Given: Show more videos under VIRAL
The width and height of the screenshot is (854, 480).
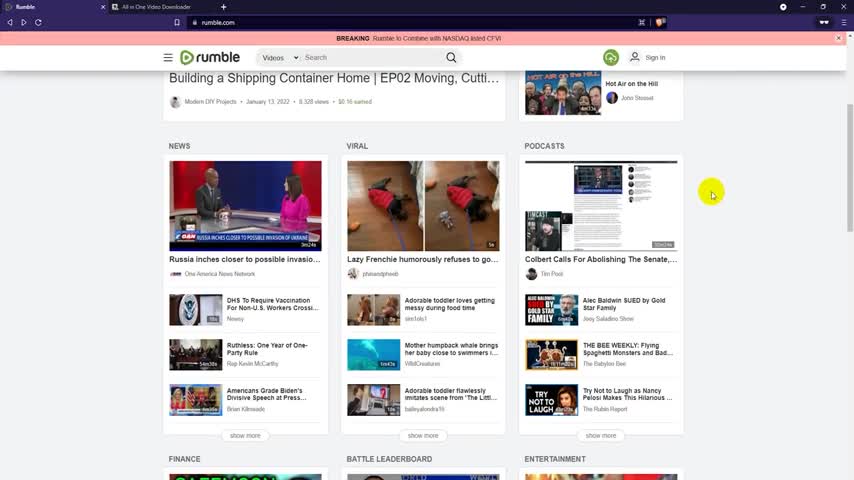Looking at the screenshot, I should click(x=423, y=435).
